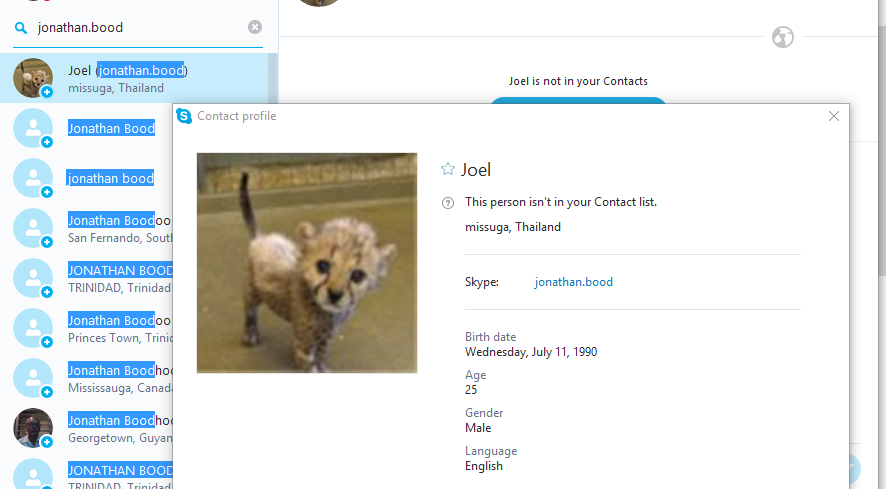Open the jonathan.bood Skype name link
886x489 pixels.
pyautogui.click(x=574, y=282)
